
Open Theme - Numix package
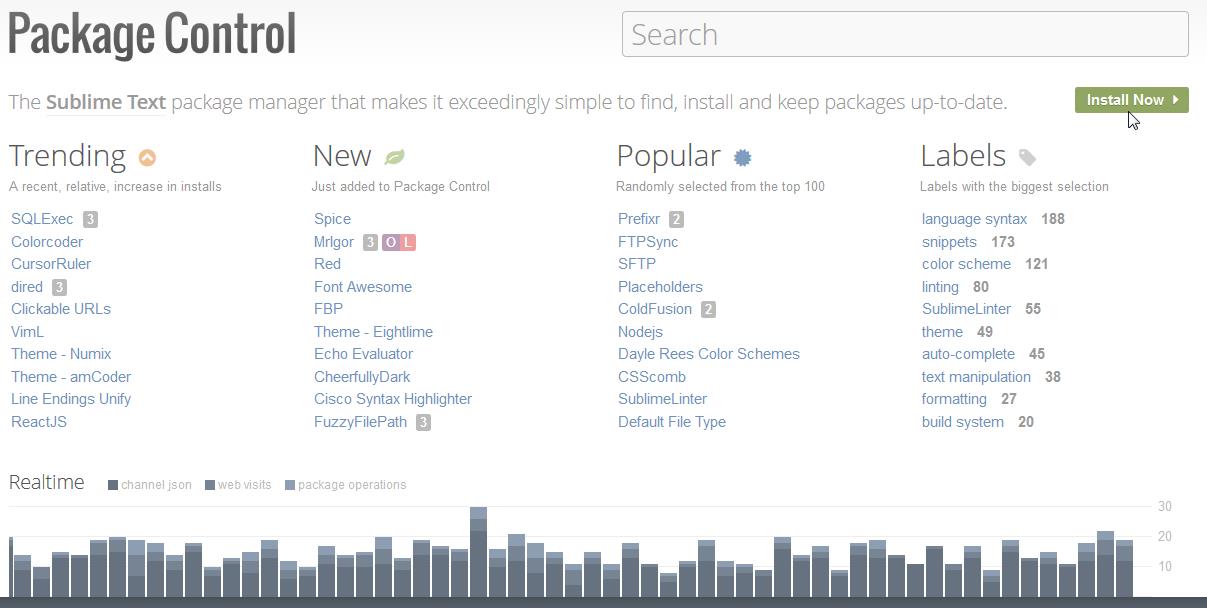pos(61,354)
